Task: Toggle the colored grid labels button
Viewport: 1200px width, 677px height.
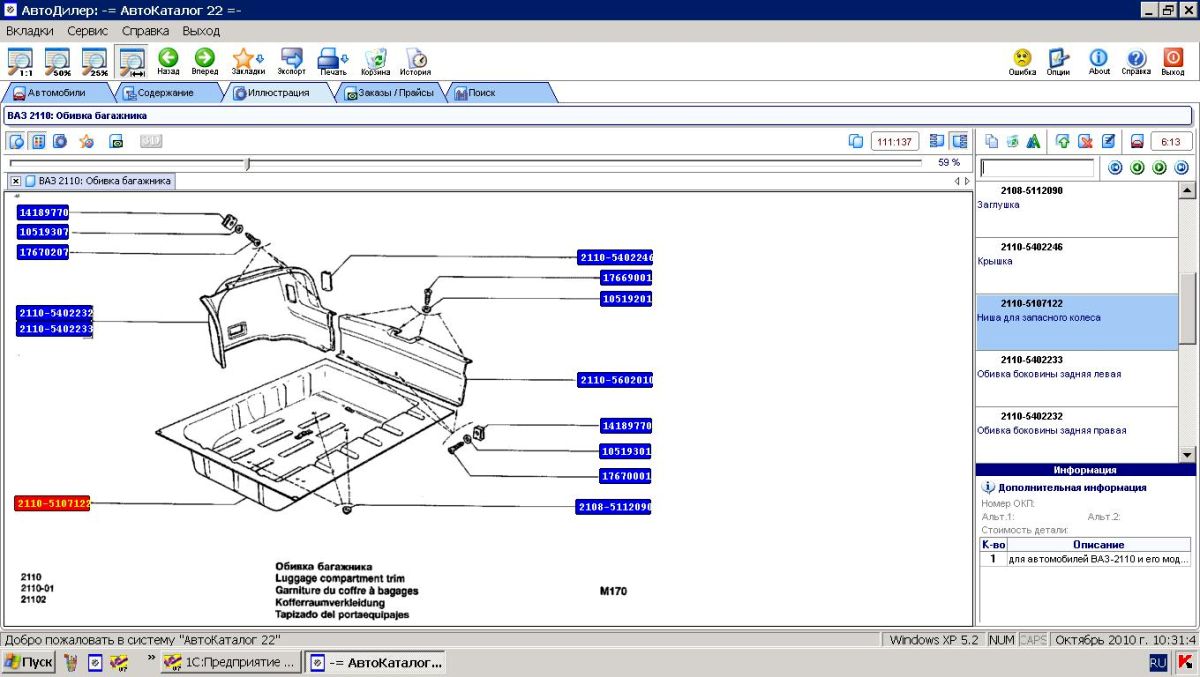Action: (x=38, y=141)
